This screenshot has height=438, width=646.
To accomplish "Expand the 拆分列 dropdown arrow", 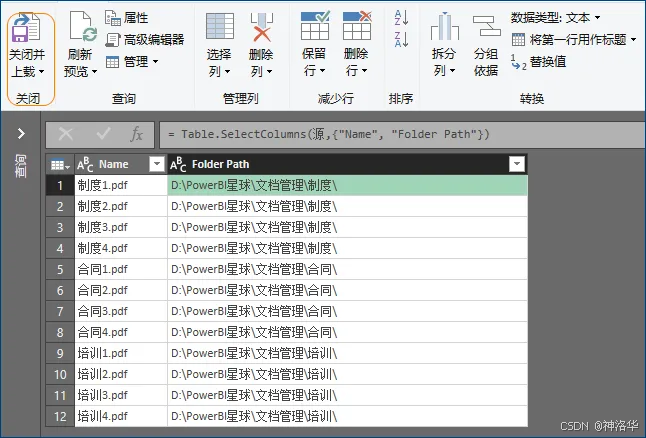I will pos(452,71).
